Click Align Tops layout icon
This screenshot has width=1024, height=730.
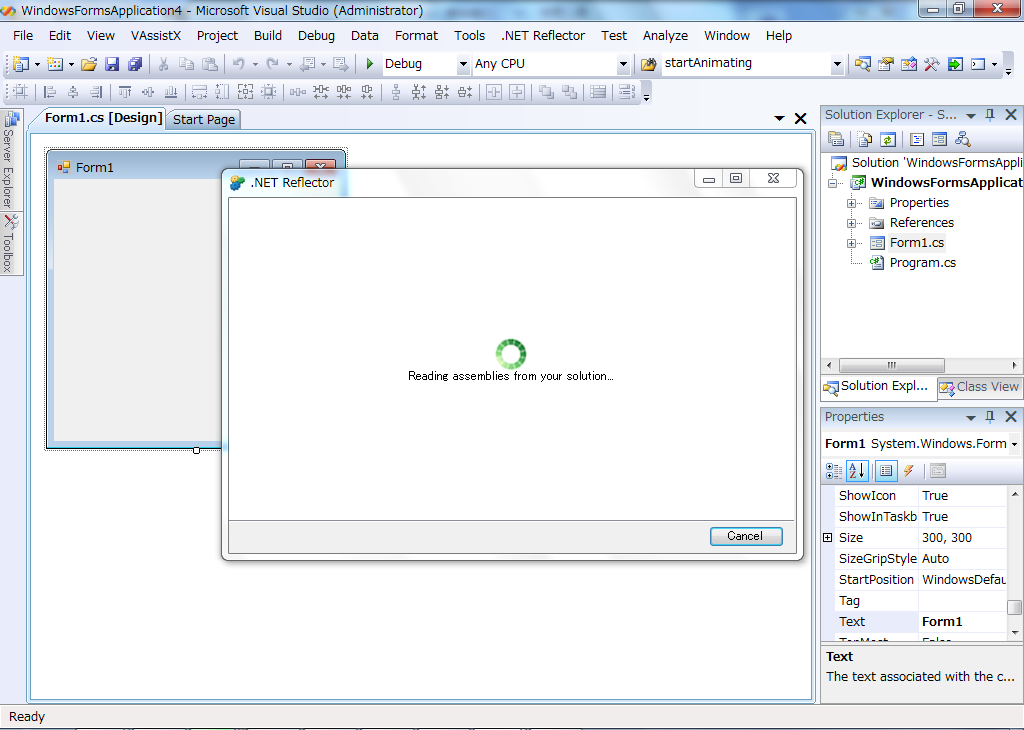tap(125, 92)
